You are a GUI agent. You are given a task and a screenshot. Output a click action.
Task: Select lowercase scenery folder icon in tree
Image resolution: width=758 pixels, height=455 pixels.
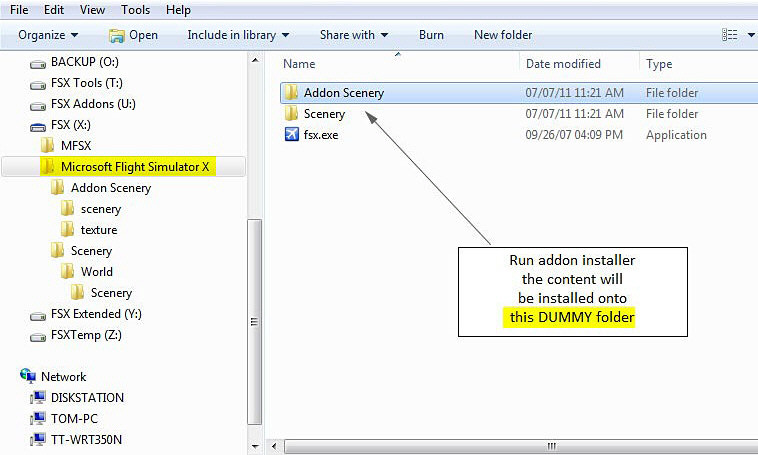(x=67, y=208)
